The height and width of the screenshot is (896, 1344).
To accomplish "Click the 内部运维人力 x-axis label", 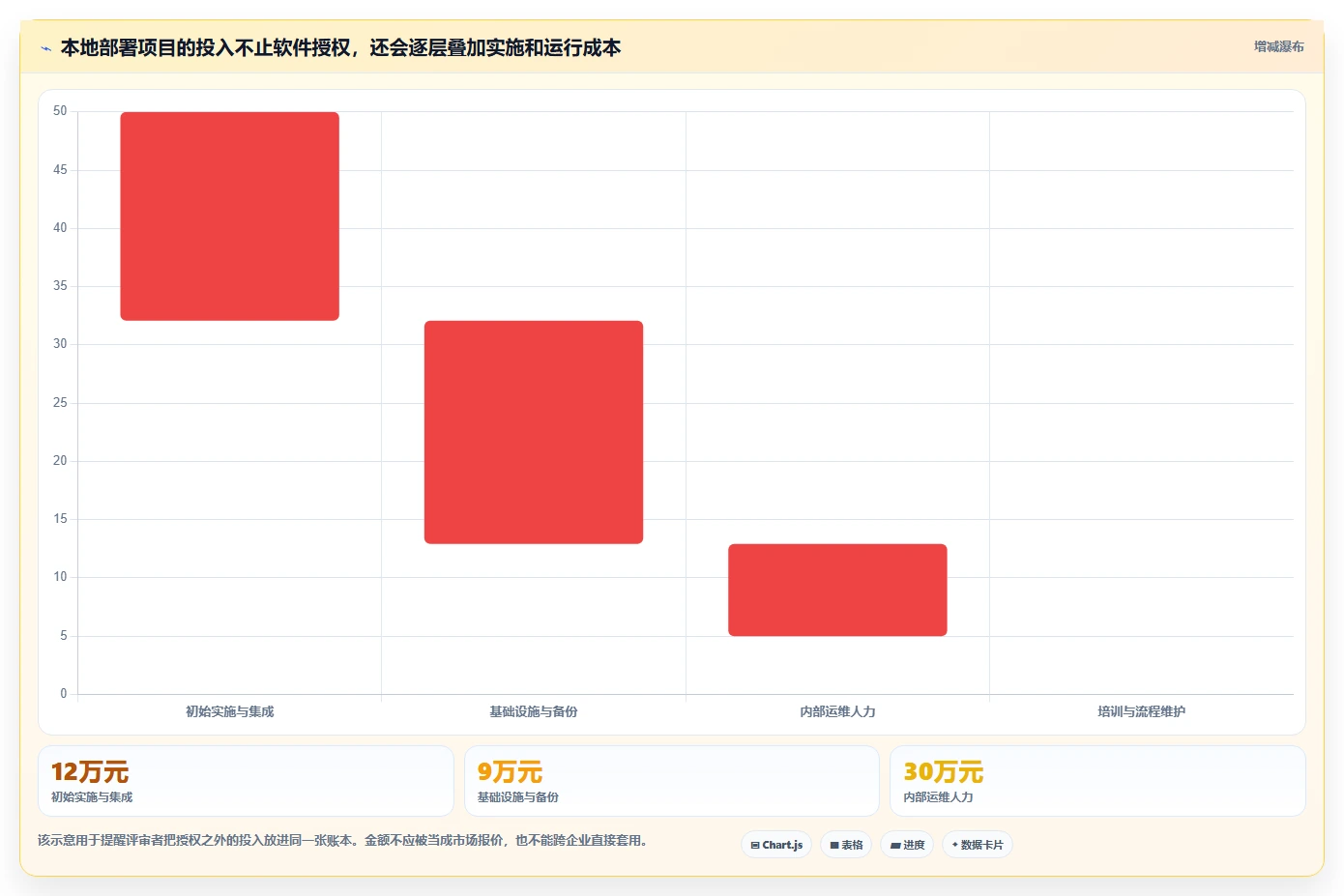I will [837, 711].
